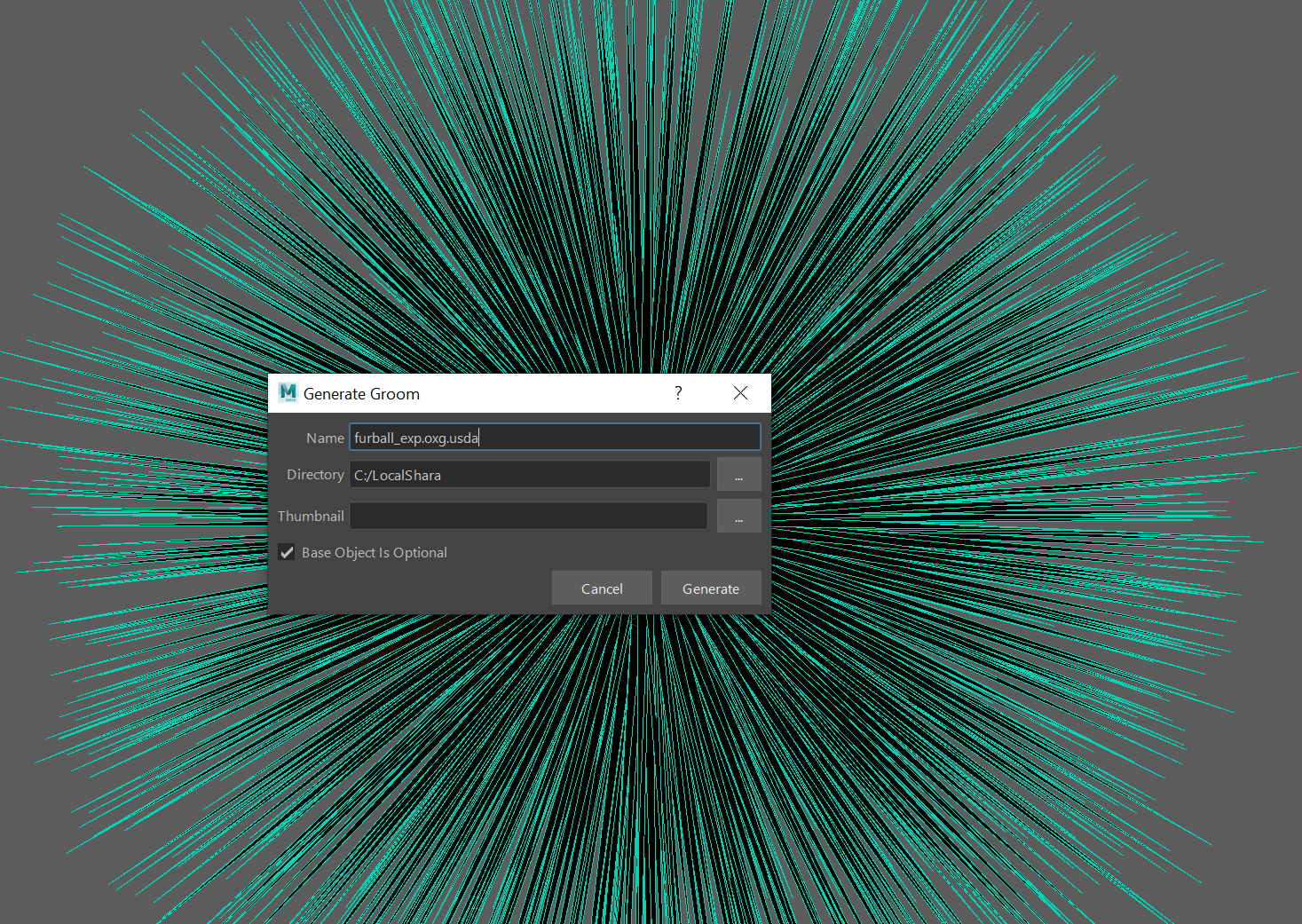Click the Thumbnail label

[311, 517]
